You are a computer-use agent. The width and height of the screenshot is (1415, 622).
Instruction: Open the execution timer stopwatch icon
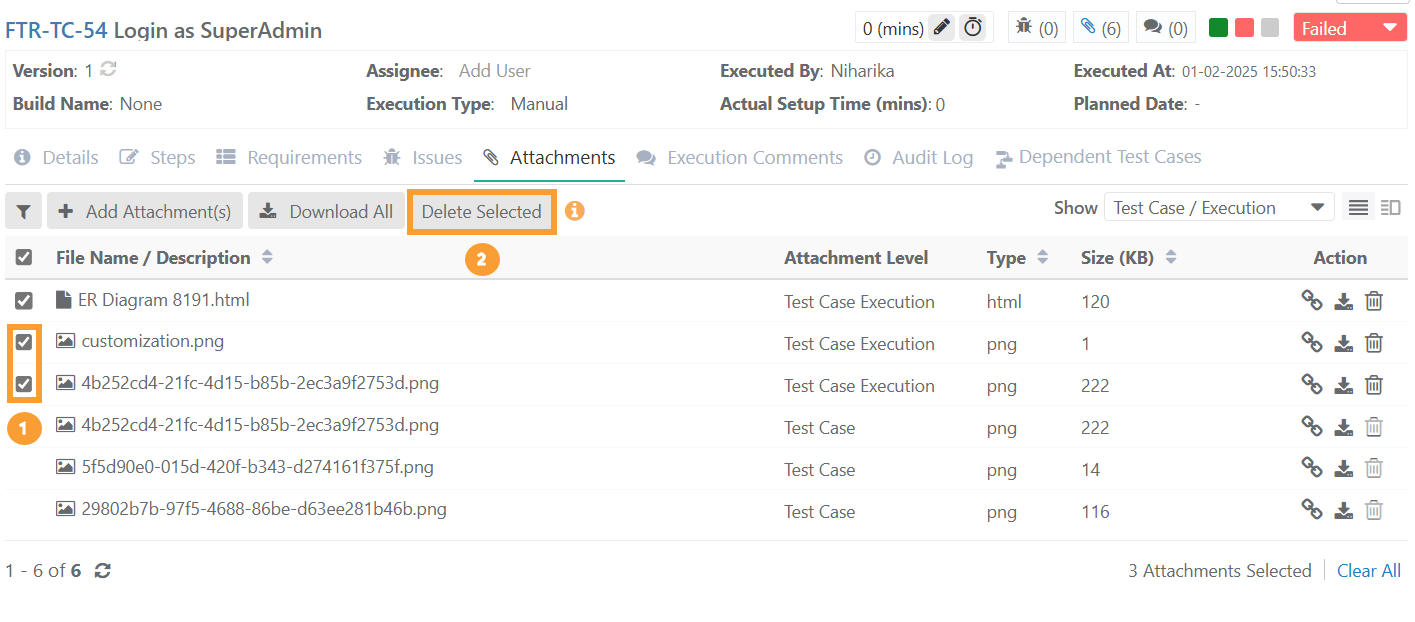[x=972, y=28]
